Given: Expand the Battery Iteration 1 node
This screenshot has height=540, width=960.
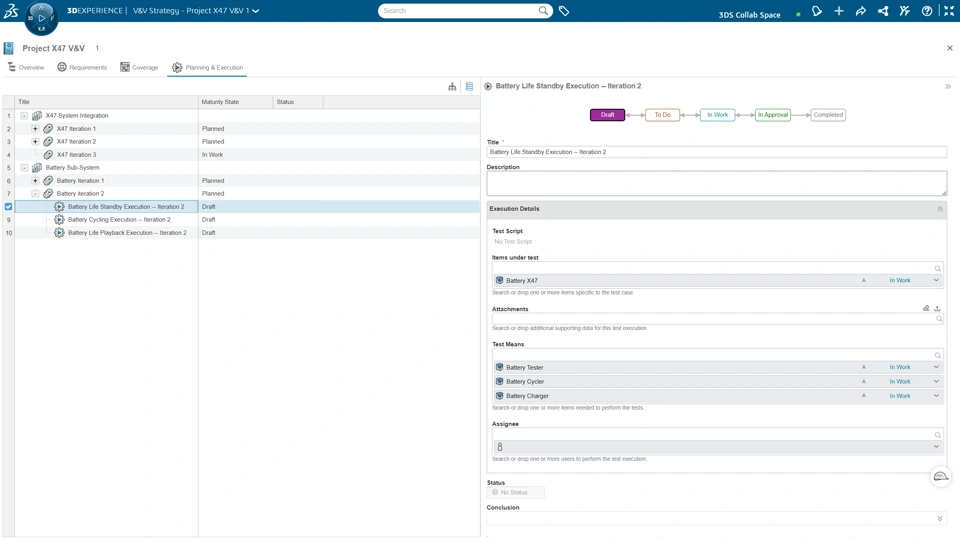Looking at the screenshot, I should tap(35, 181).
